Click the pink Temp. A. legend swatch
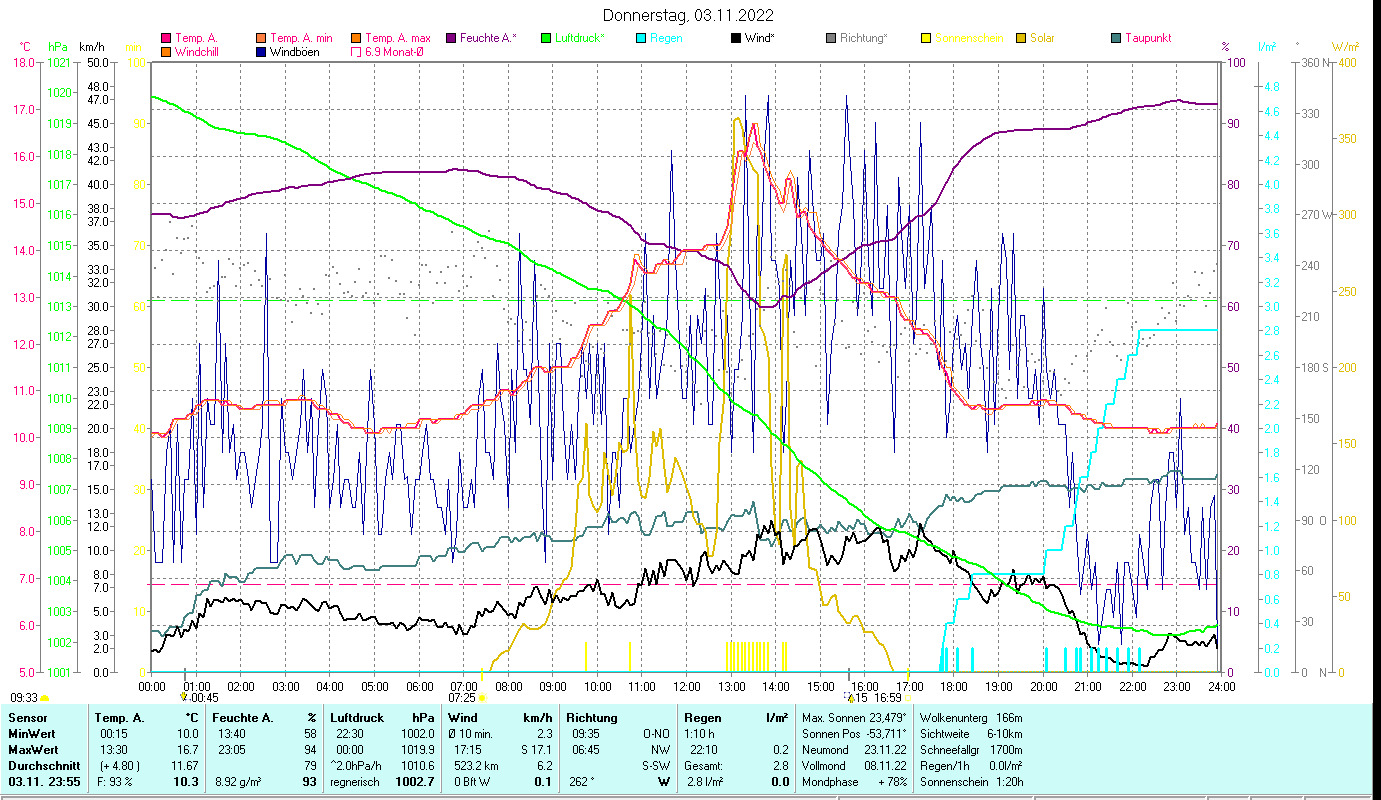The image size is (1381, 800). point(166,39)
